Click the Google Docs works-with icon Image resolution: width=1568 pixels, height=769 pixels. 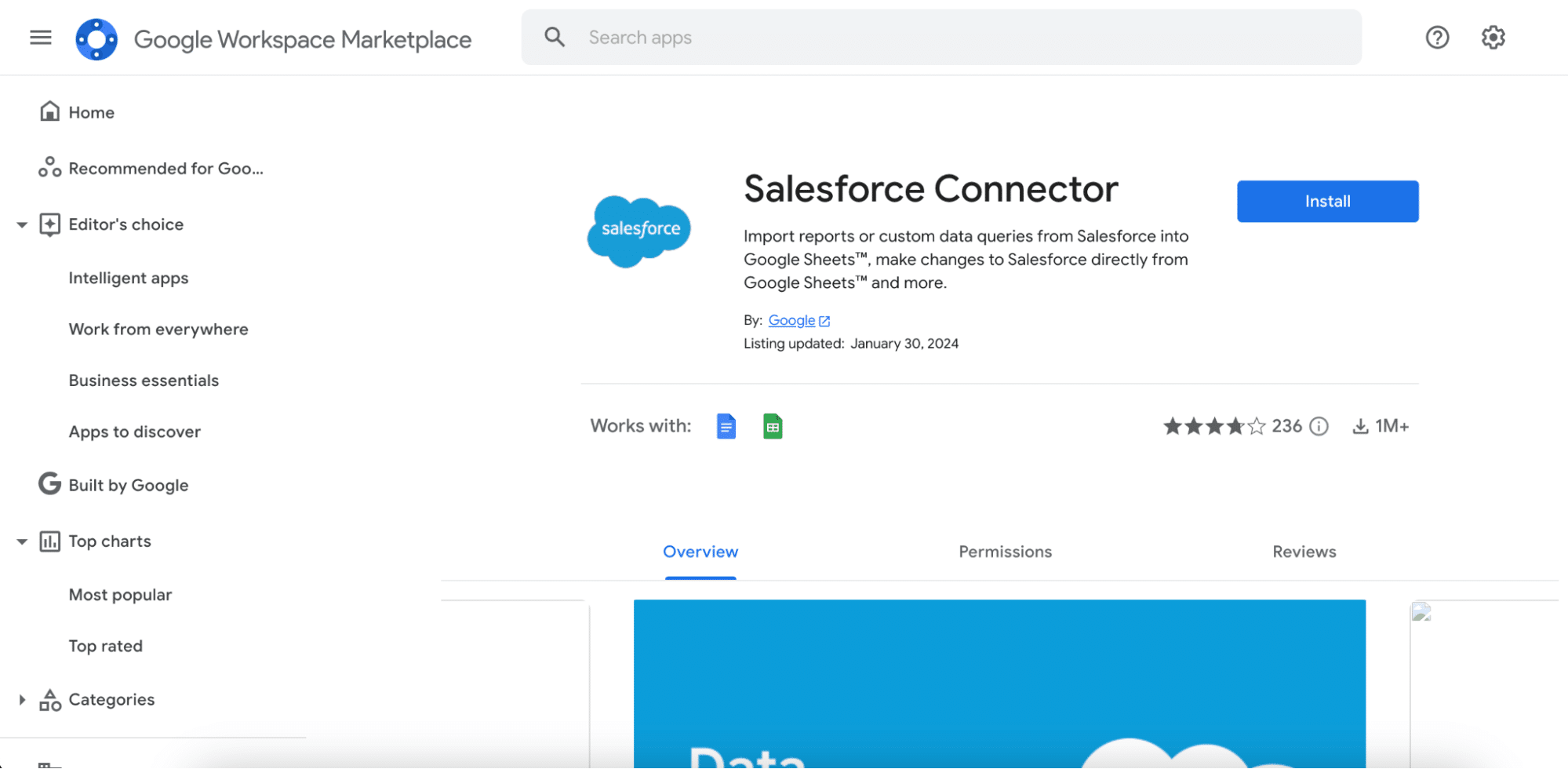tap(726, 426)
